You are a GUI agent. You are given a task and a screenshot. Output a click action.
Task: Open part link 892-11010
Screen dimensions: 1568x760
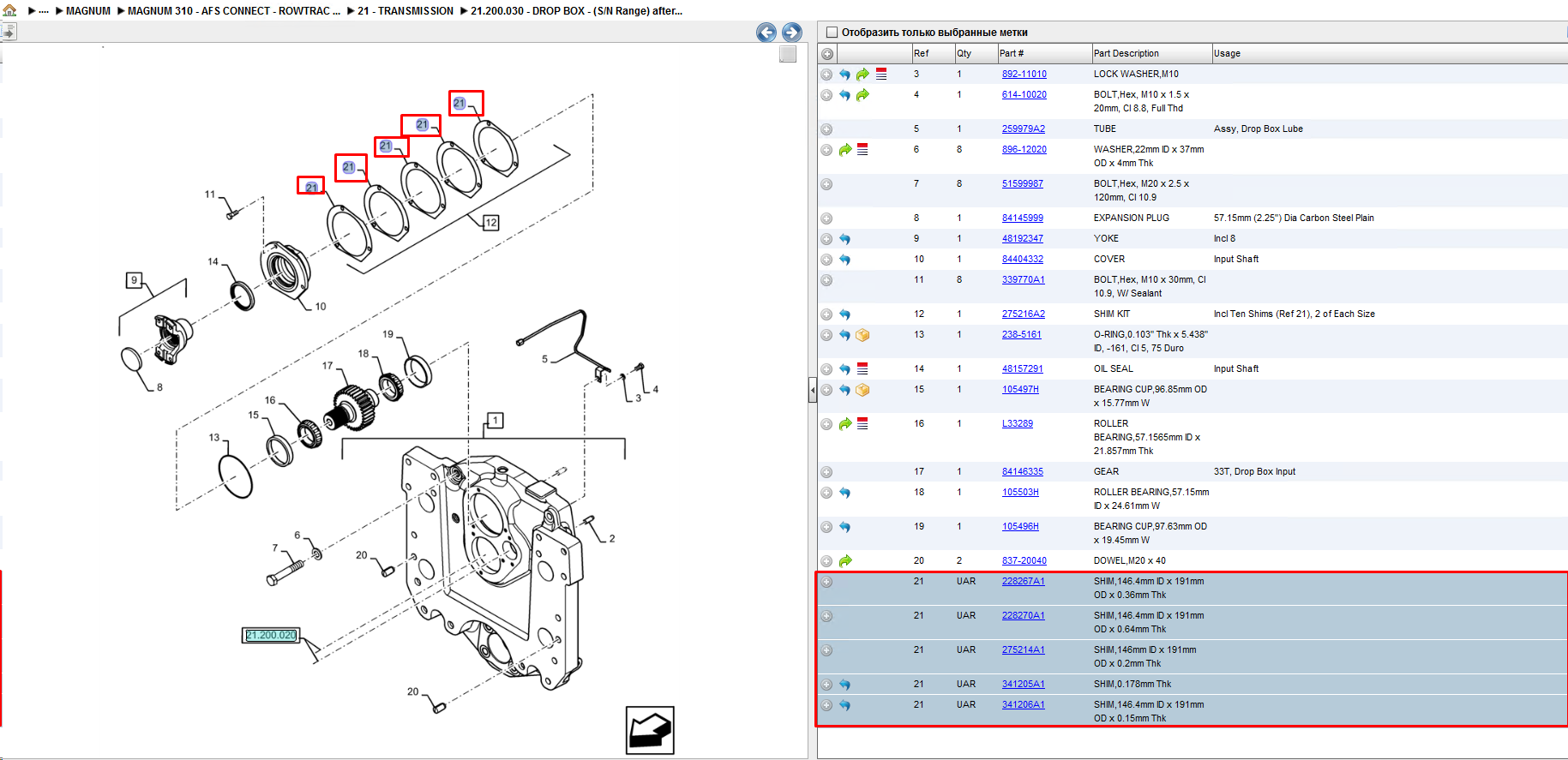click(1024, 75)
